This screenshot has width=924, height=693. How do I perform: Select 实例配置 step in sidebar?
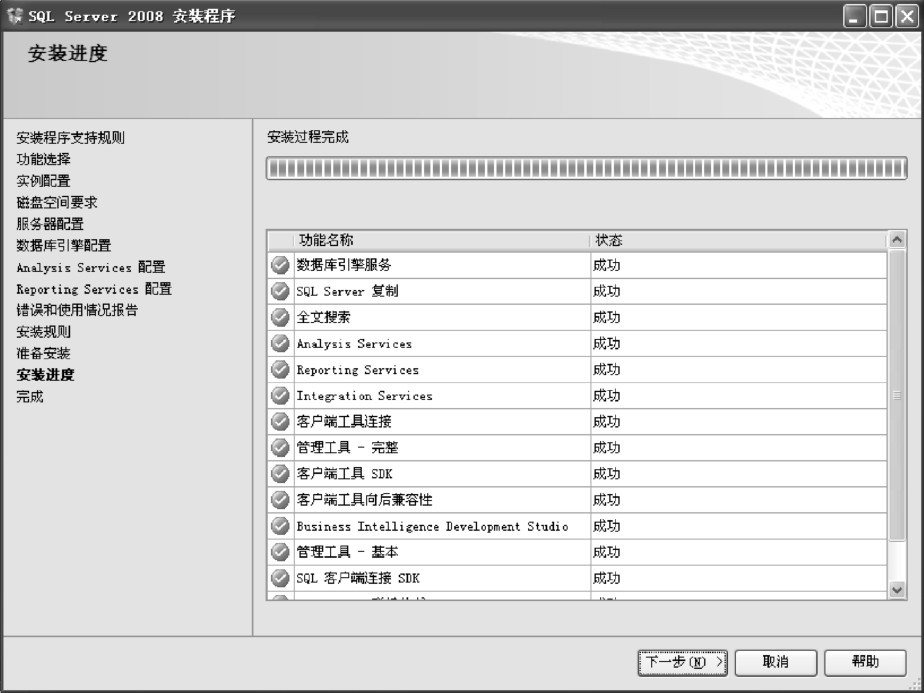coord(44,181)
